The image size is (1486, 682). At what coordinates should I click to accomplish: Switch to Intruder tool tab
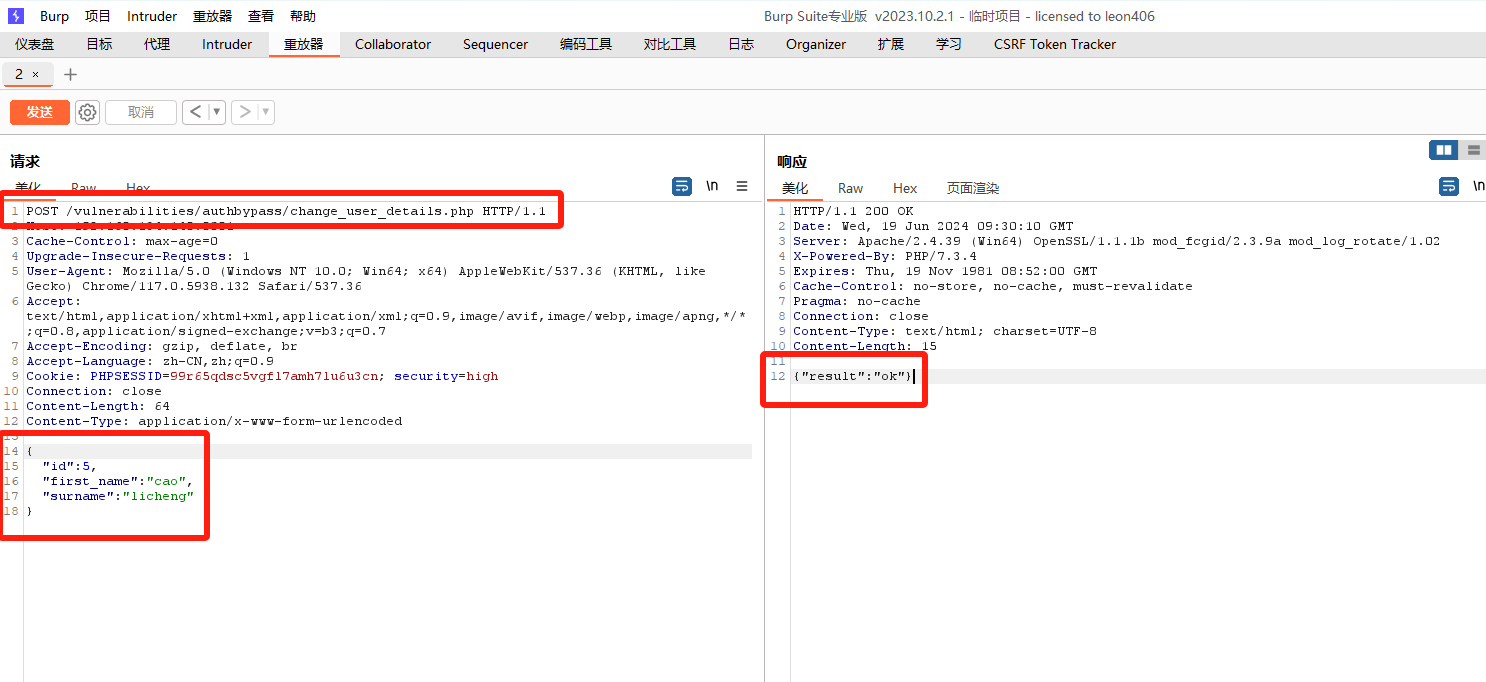pos(227,44)
